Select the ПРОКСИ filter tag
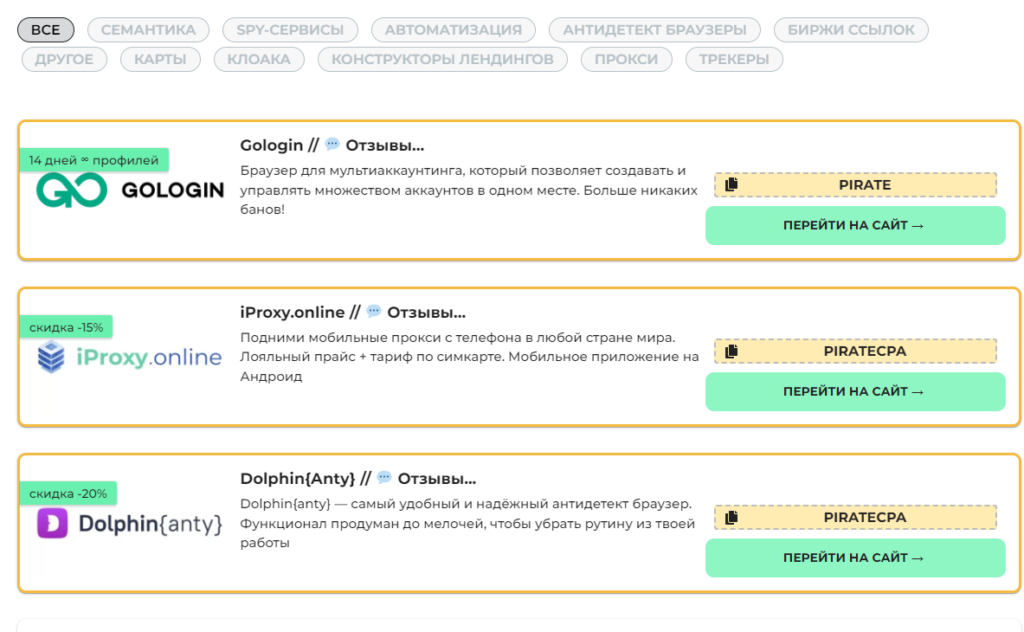Screen dimensions: 1024x632 pyautogui.click(x=626, y=59)
